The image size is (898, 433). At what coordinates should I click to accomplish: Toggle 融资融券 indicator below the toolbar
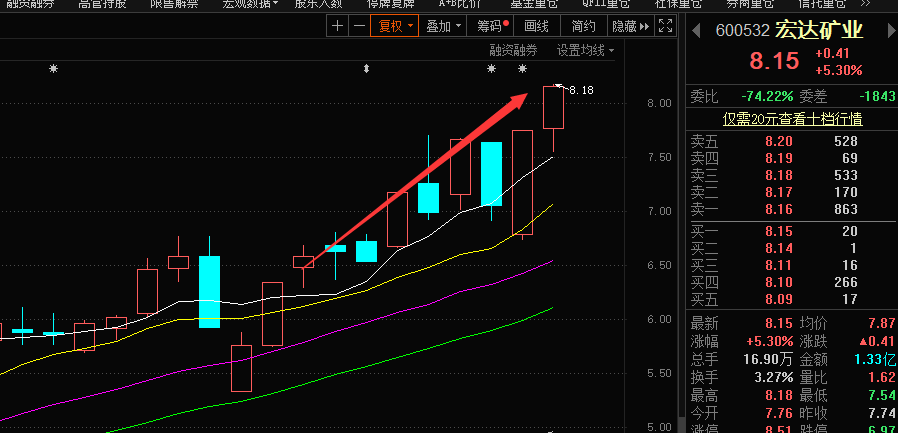513,50
